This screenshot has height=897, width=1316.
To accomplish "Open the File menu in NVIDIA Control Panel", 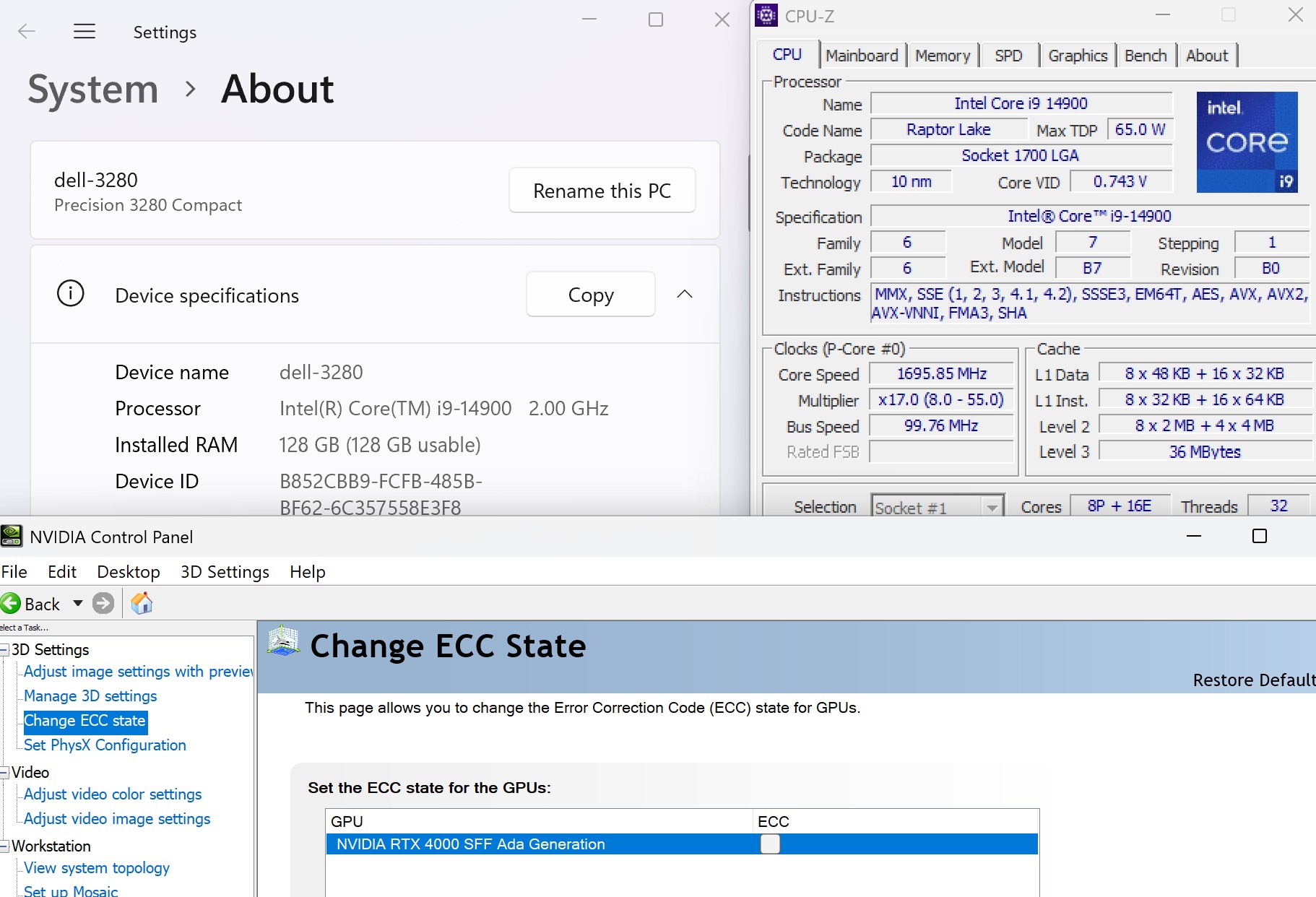I will [14, 572].
